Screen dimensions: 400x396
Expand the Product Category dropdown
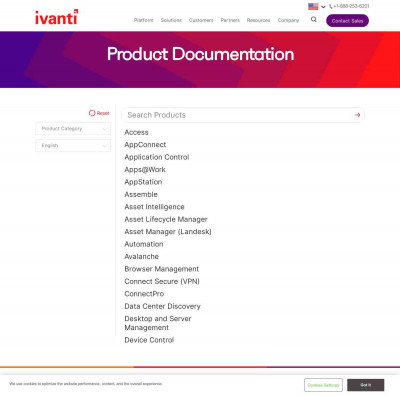[x=73, y=129]
